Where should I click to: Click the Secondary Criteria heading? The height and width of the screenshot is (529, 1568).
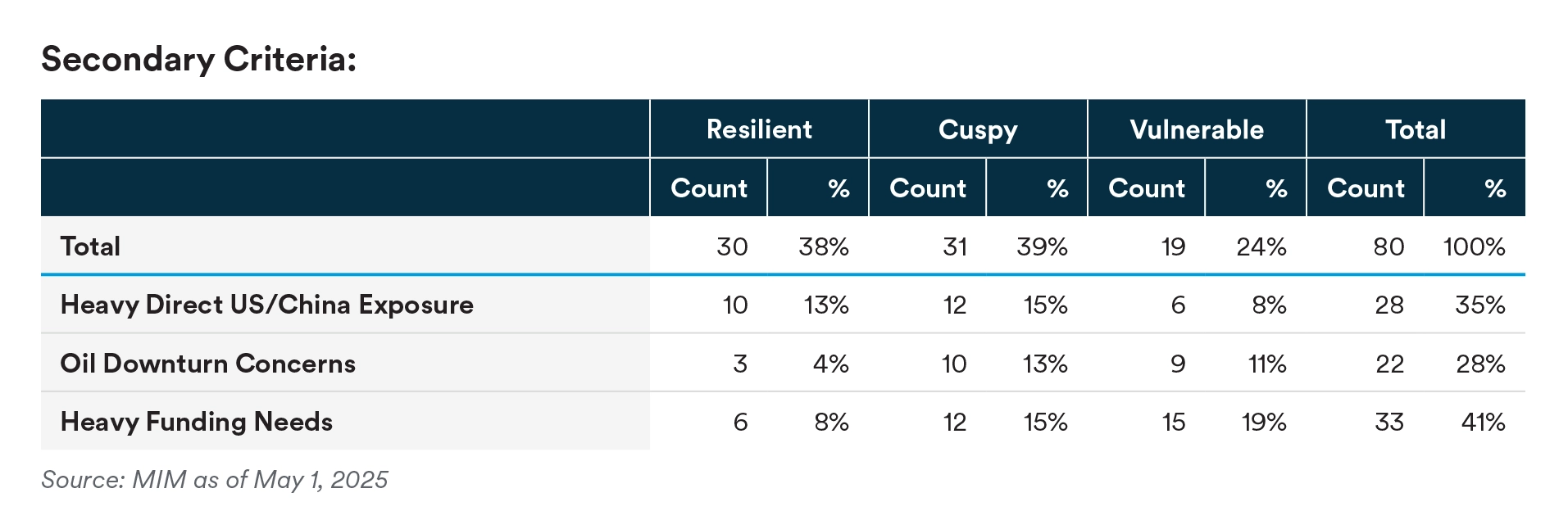click(x=198, y=60)
